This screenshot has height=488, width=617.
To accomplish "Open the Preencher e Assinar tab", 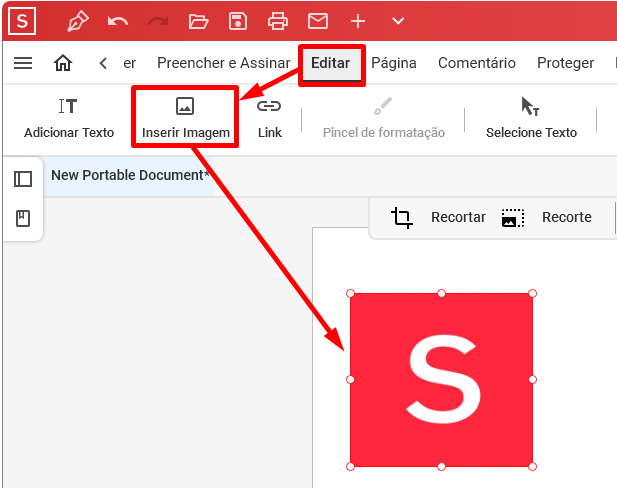I will click(x=224, y=63).
